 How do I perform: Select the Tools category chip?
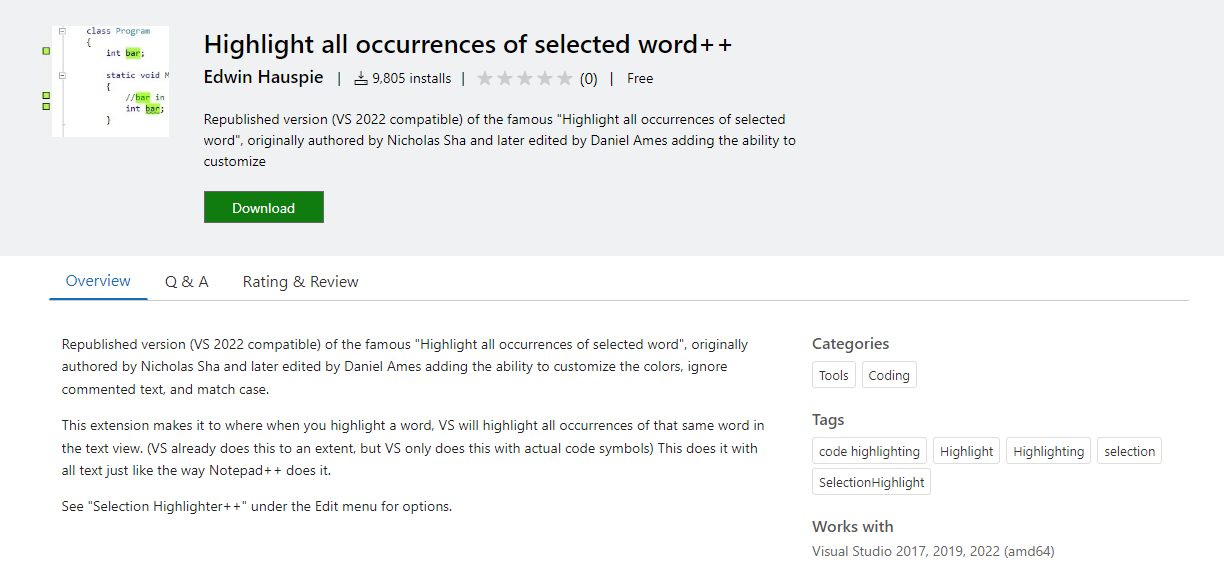click(833, 376)
